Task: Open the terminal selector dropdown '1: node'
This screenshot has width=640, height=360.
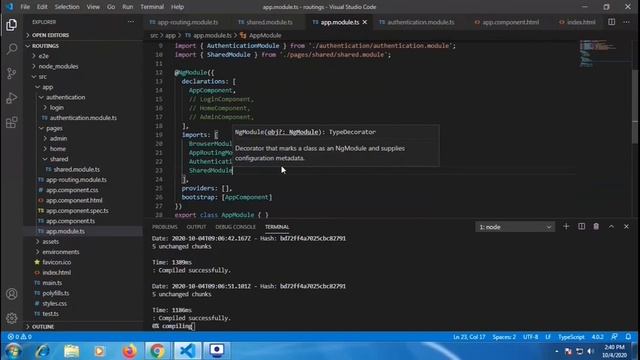Action: [x=515, y=227]
